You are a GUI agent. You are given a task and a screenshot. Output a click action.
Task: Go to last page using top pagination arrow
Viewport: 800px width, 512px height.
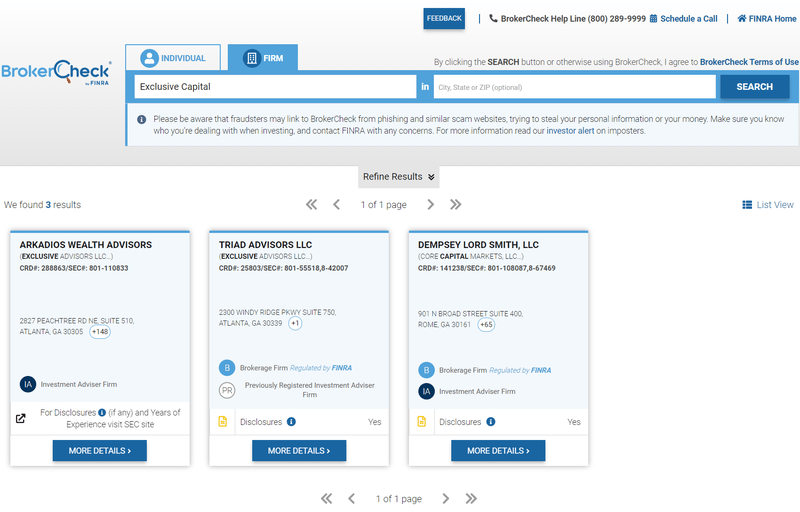[x=456, y=204]
